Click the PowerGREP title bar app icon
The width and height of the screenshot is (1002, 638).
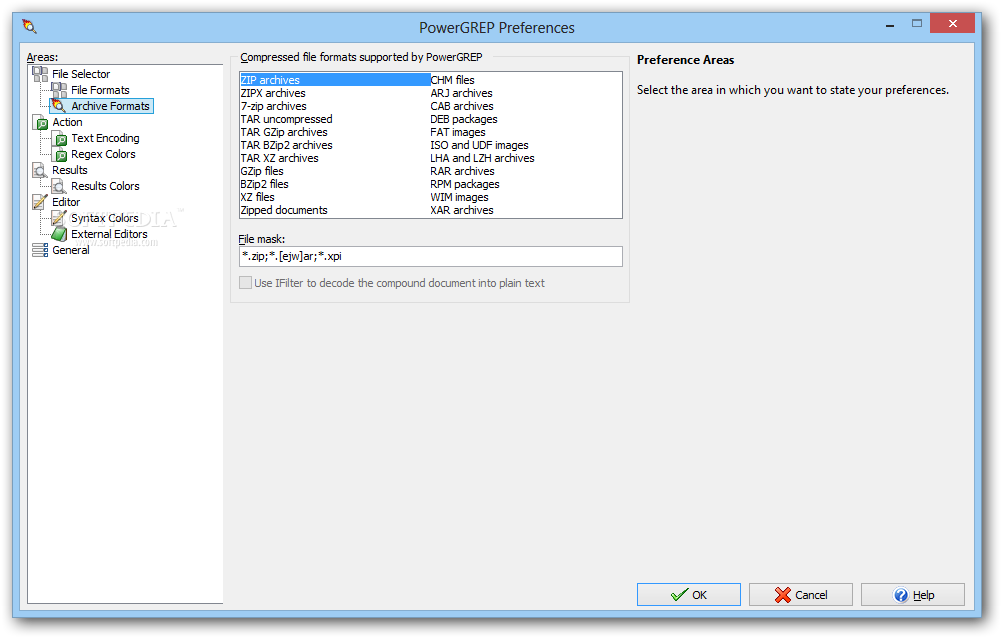(29, 26)
